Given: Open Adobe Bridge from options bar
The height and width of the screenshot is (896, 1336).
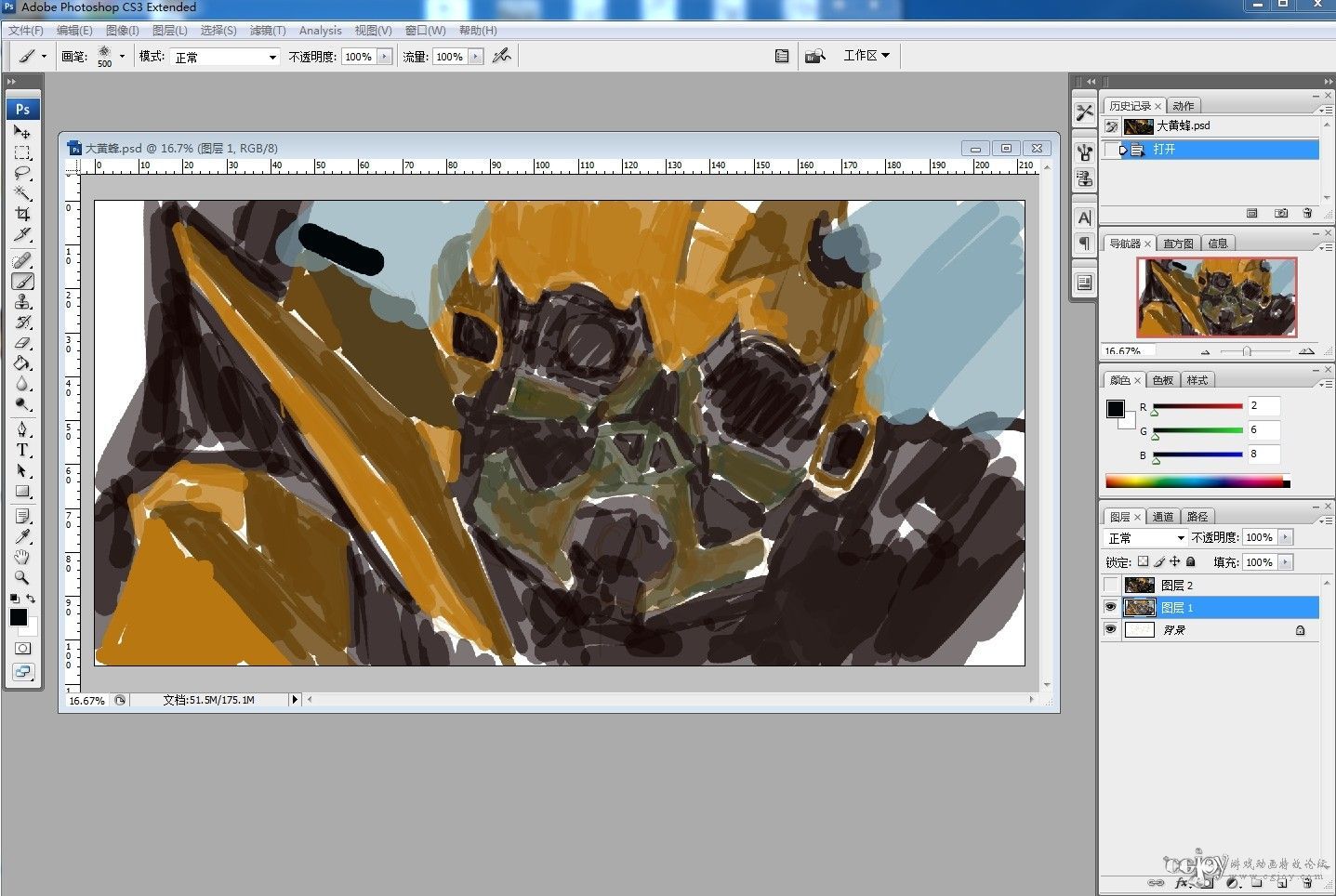Looking at the screenshot, I should (815, 56).
